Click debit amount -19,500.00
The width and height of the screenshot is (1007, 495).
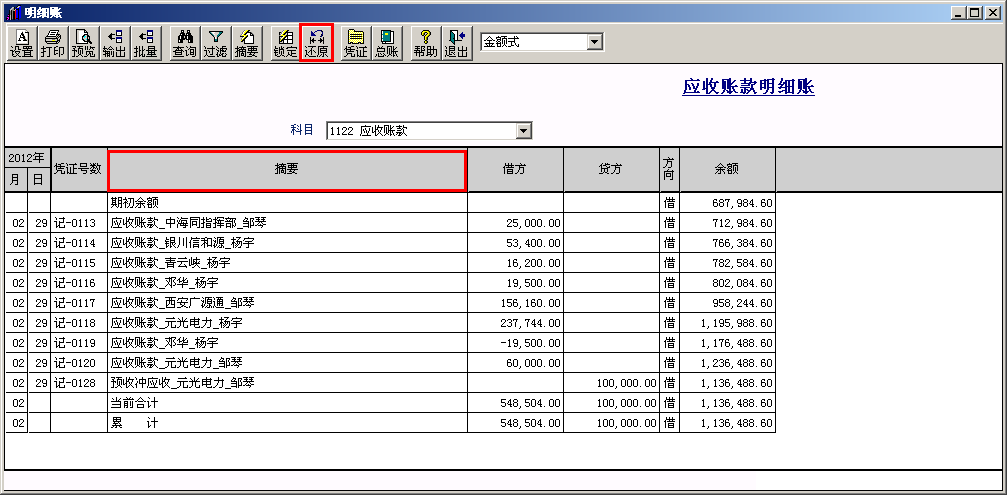(x=531, y=343)
